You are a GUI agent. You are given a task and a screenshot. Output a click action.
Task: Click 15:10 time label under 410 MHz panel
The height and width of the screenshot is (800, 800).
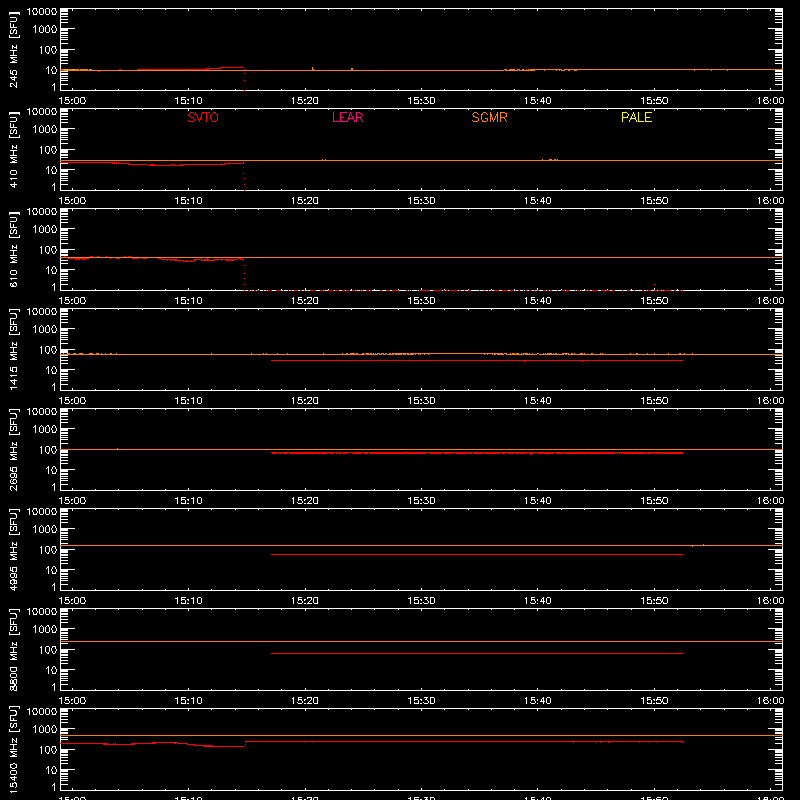(x=188, y=201)
